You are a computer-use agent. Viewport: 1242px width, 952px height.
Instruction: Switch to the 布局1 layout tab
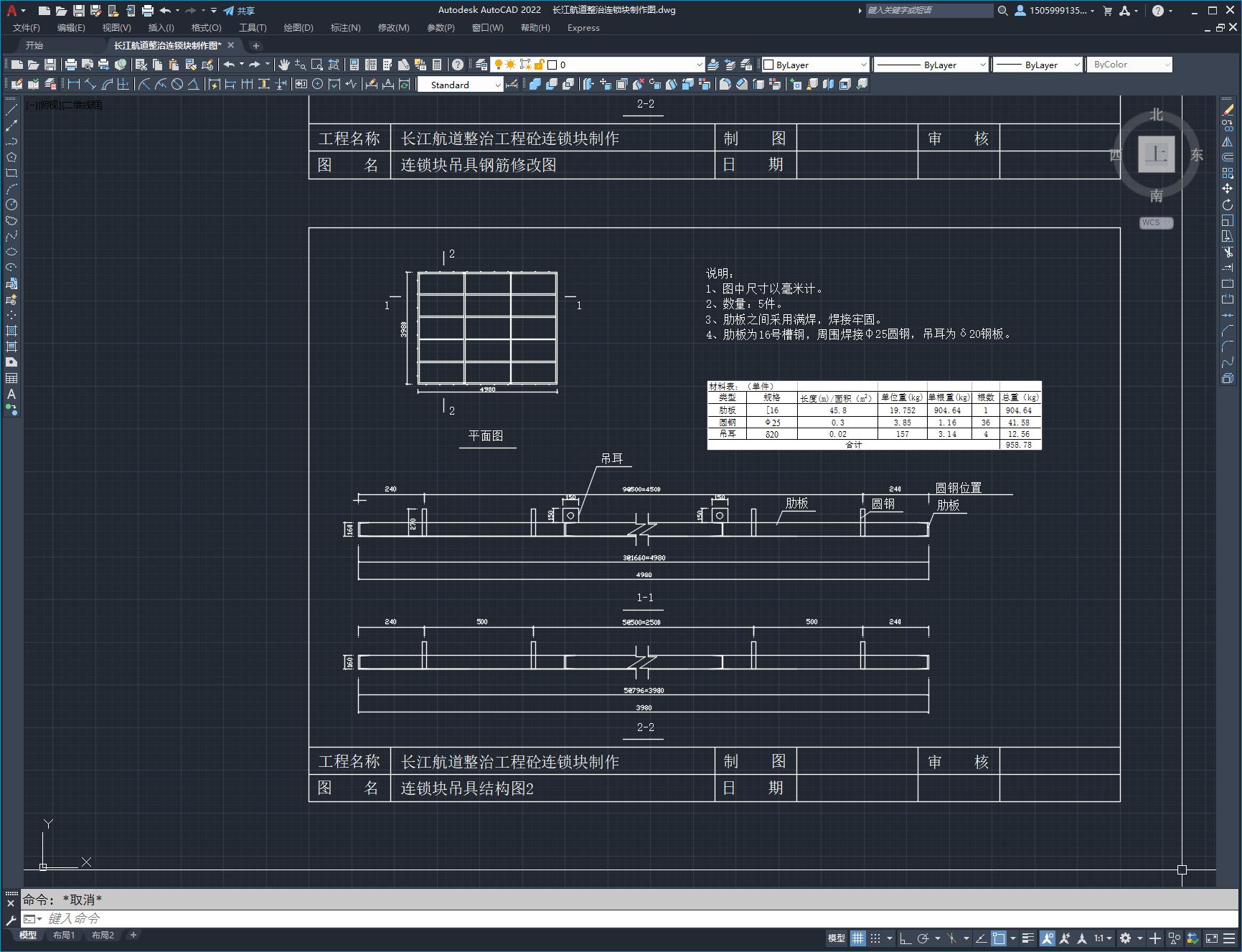(x=64, y=935)
